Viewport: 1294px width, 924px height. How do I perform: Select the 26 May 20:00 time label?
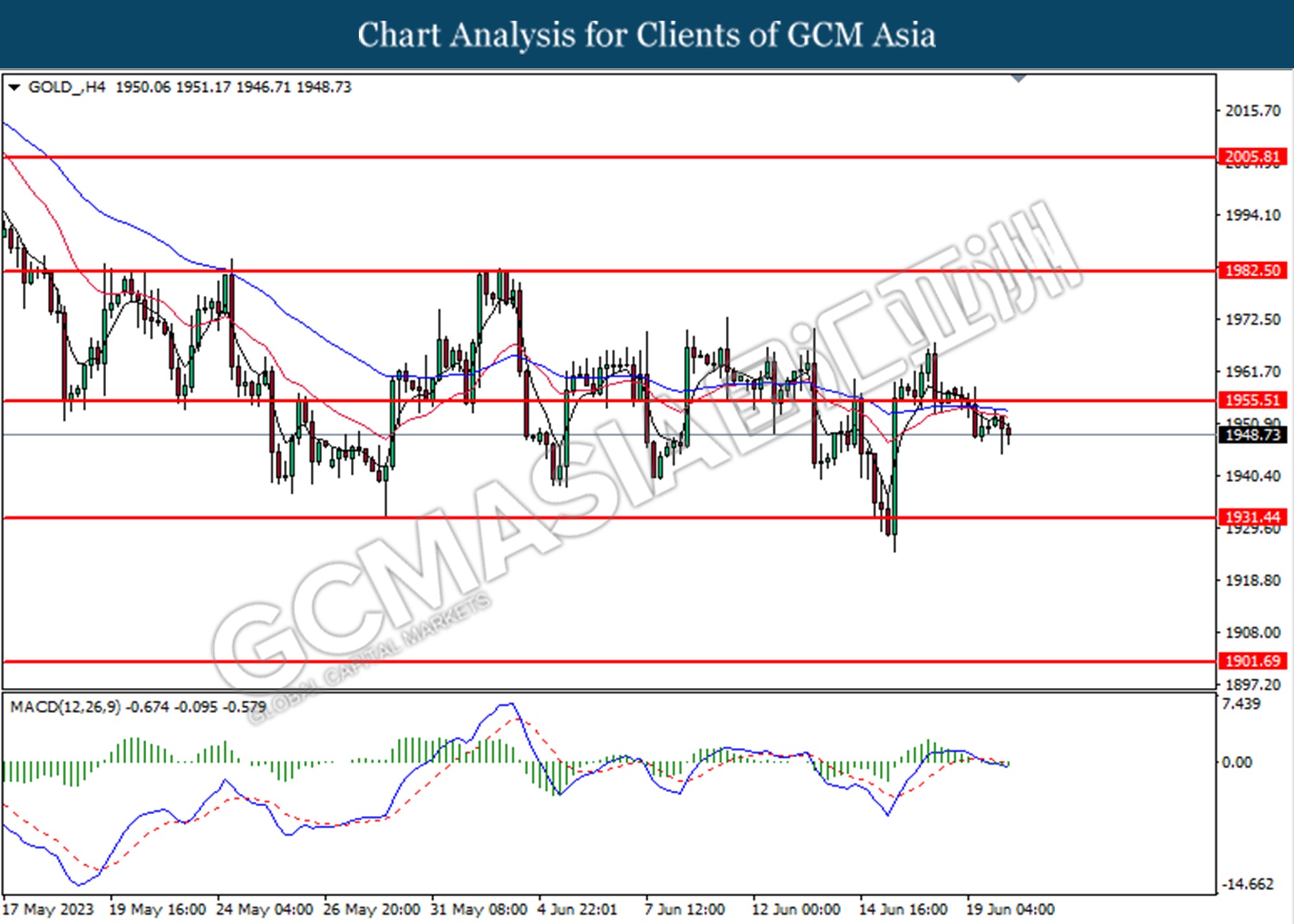click(372, 910)
